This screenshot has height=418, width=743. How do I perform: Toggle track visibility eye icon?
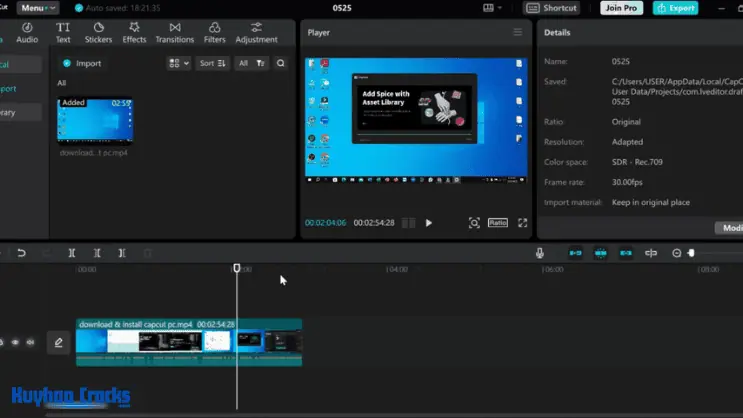tap(15, 342)
